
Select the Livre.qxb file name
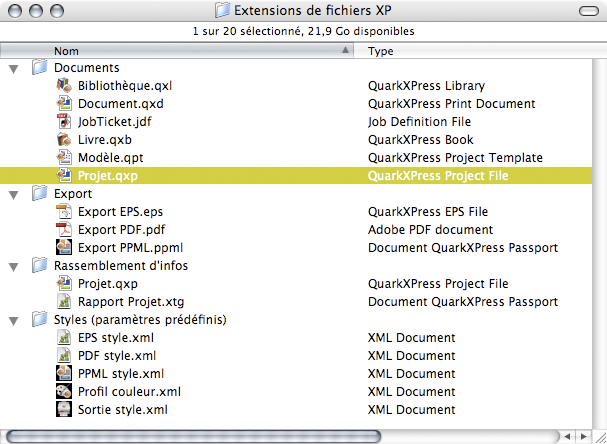[x=105, y=139]
